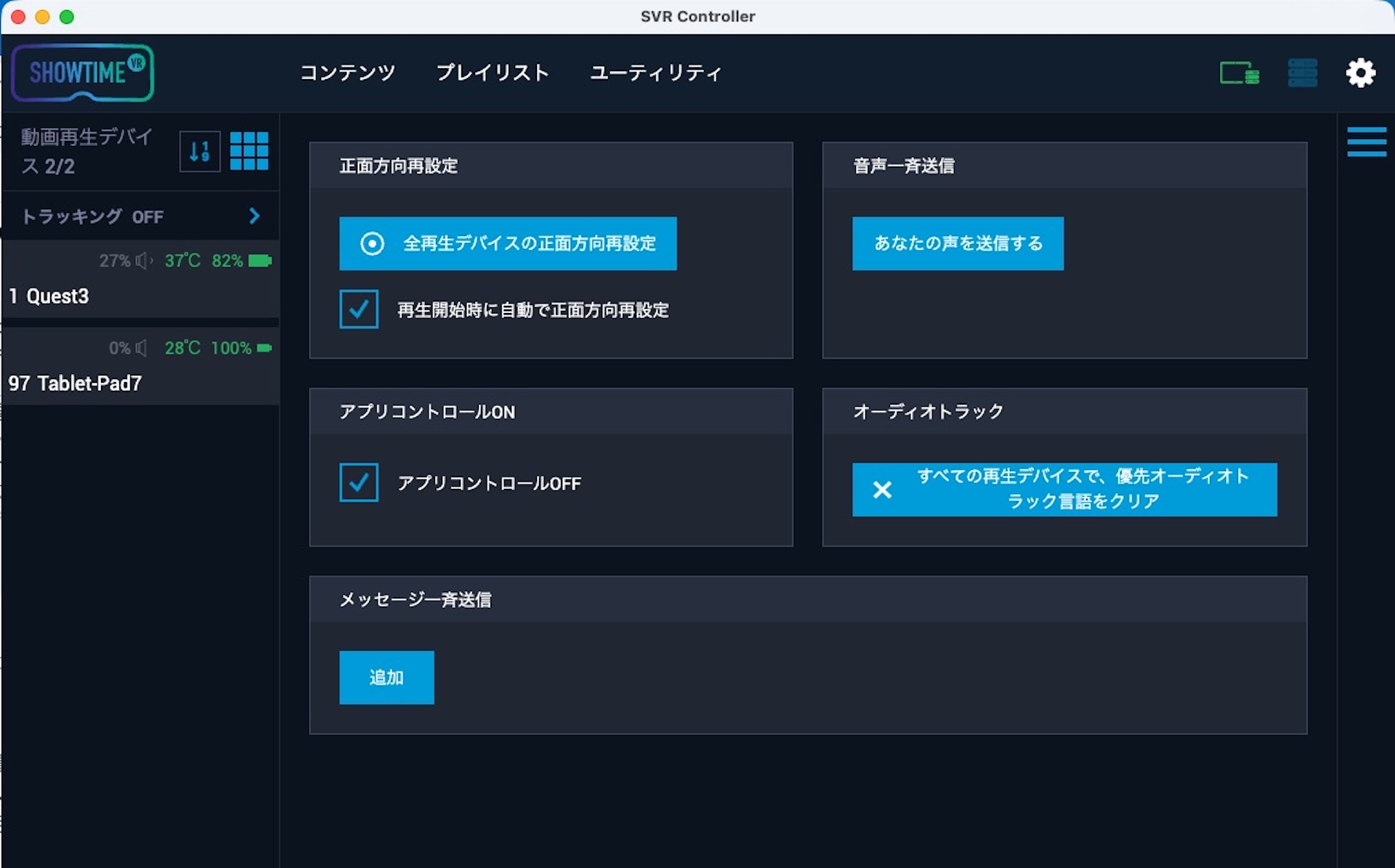Click あなたの声を送信する button
The height and width of the screenshot is (868, 1395).
click(x=958, y=243)
